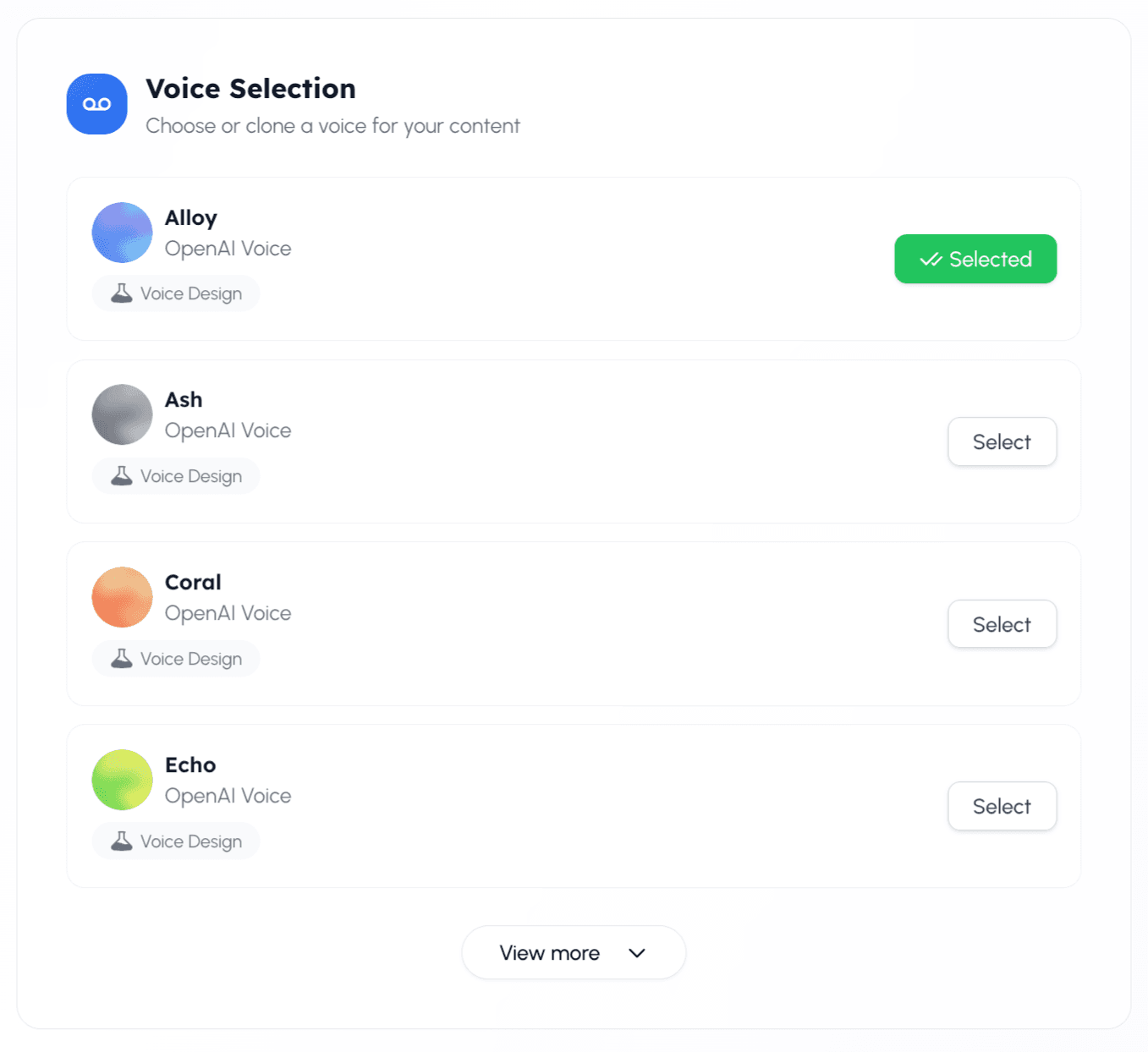Click the flask icon on Ash's Voice Design badge

click(120, 475)
